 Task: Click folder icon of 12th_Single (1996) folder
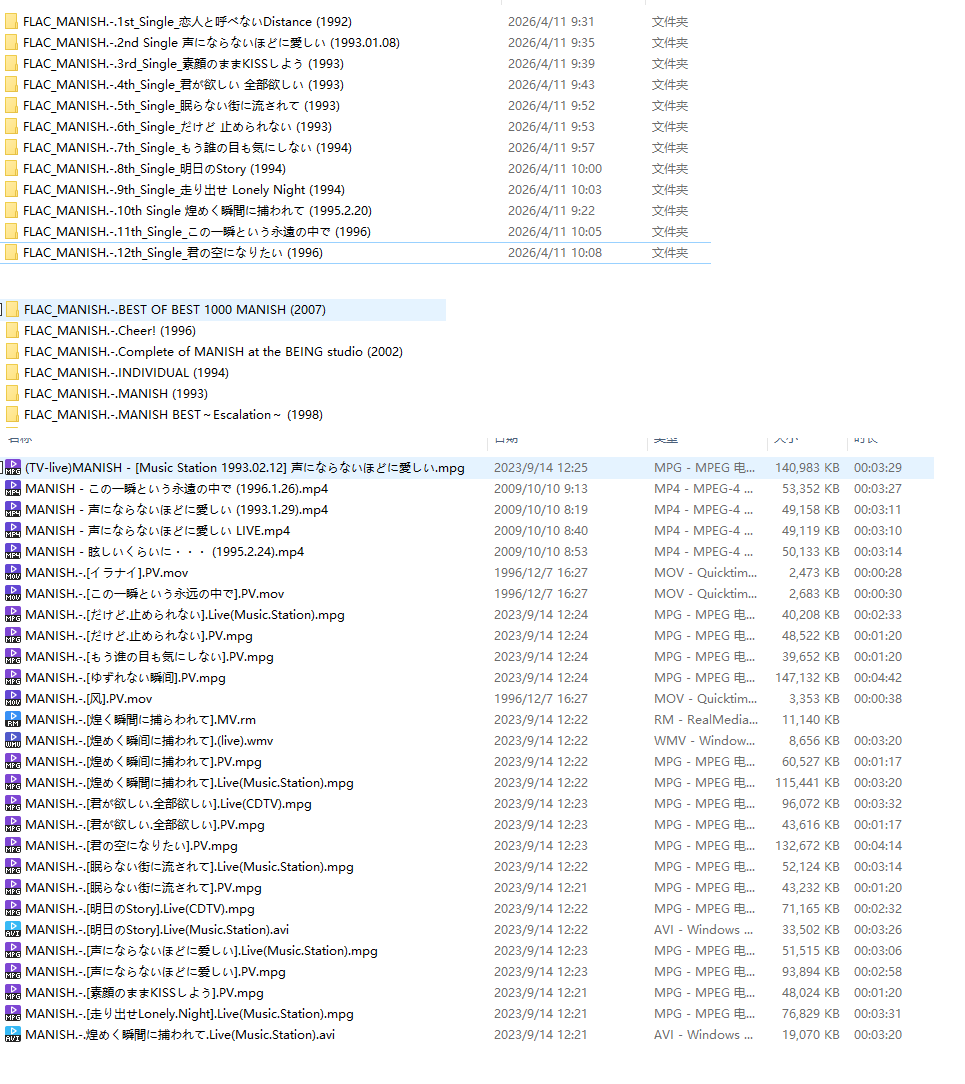(x=11, y=252)
